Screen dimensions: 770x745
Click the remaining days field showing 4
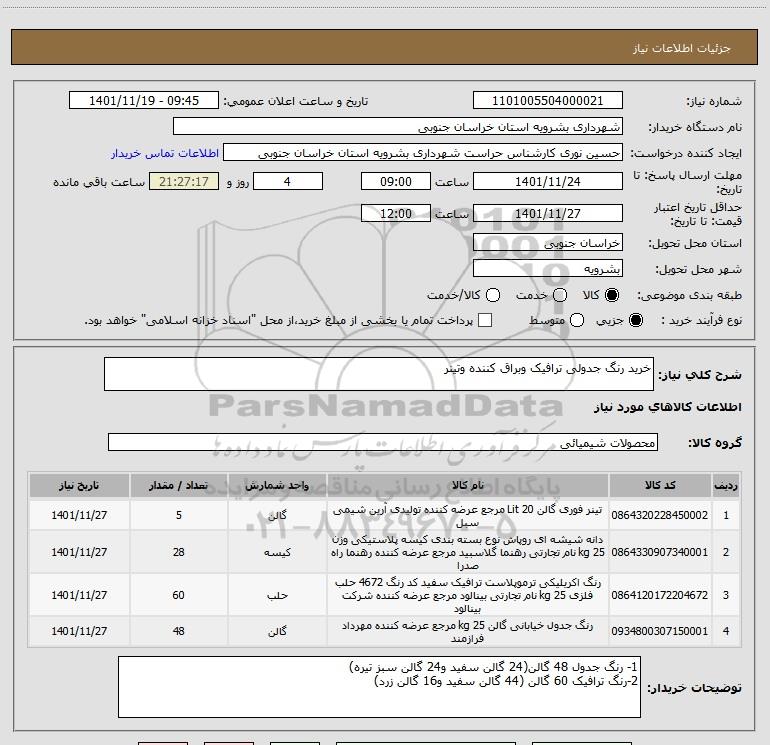point(288,181)
